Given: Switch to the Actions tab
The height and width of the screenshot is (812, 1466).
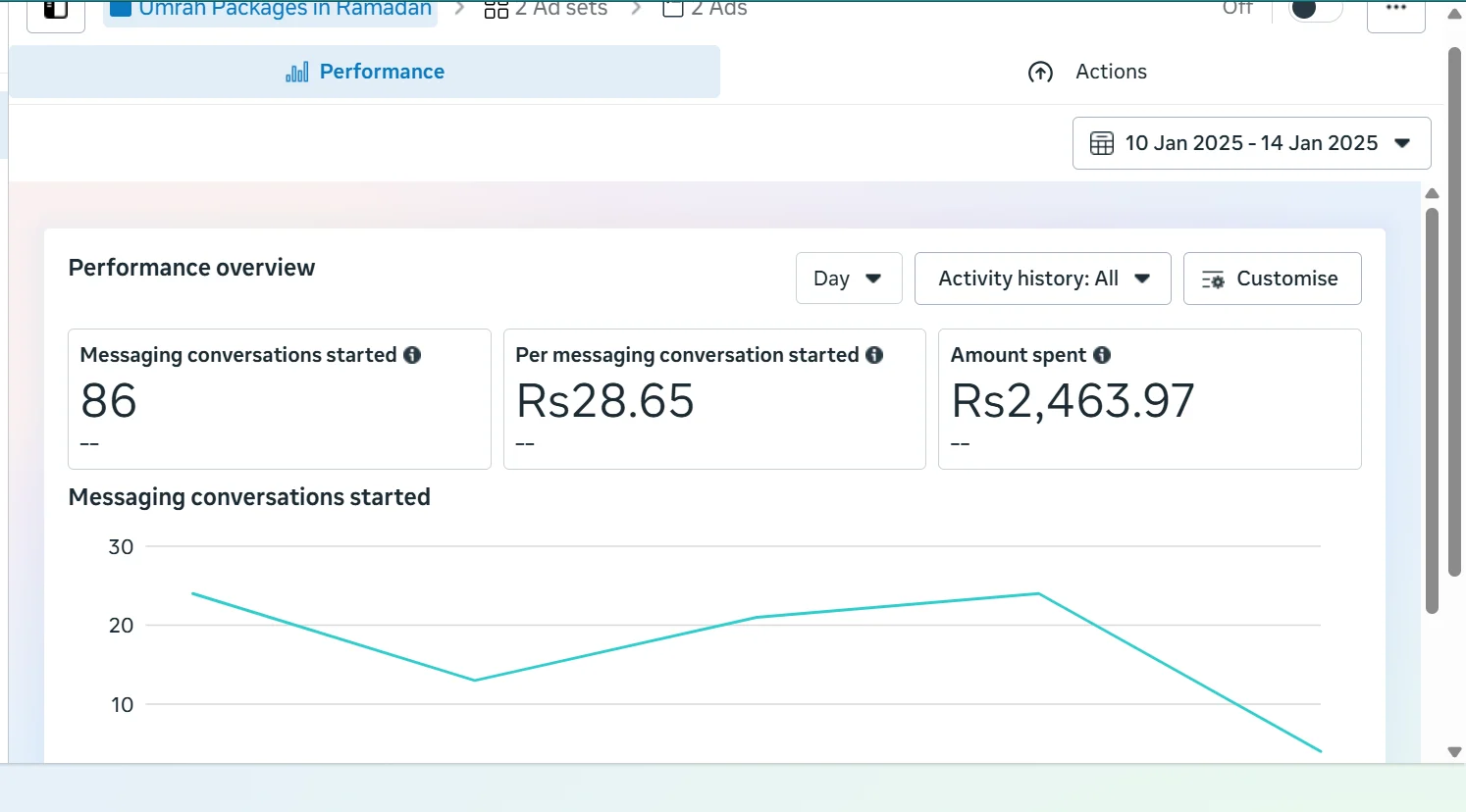Looking at the screenshot, I should [1087, 72].
